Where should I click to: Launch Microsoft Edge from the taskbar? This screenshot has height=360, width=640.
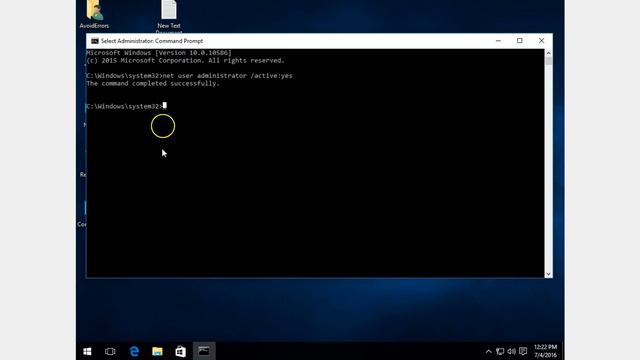[134, 351]
